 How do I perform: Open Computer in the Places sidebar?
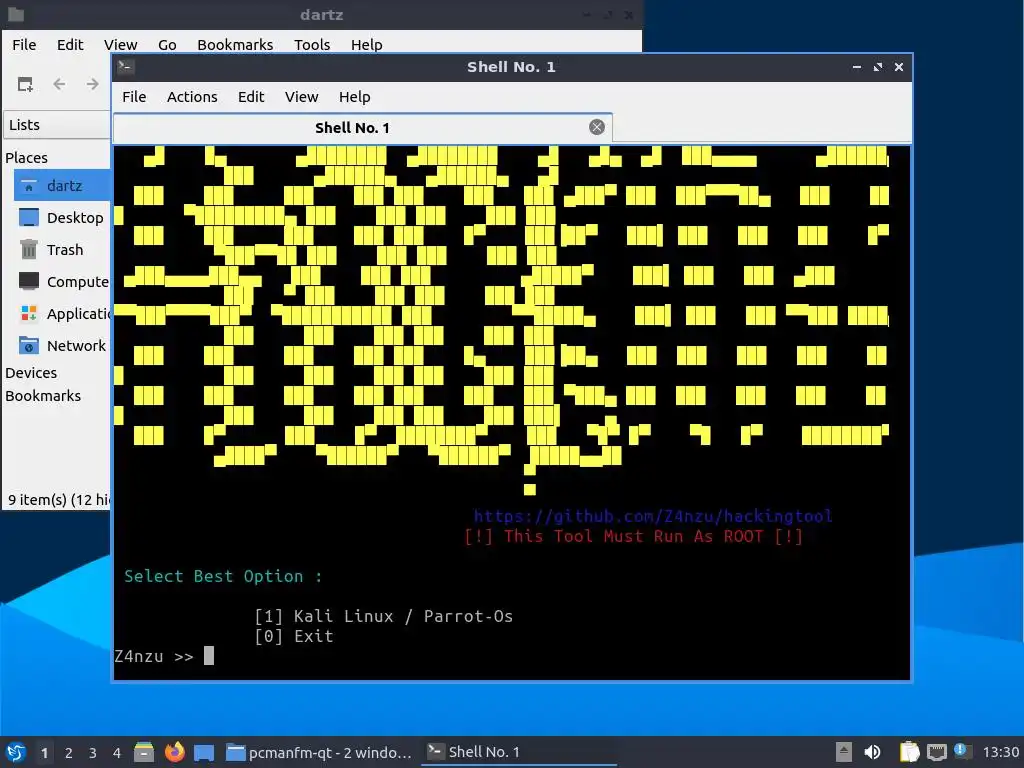62,282
